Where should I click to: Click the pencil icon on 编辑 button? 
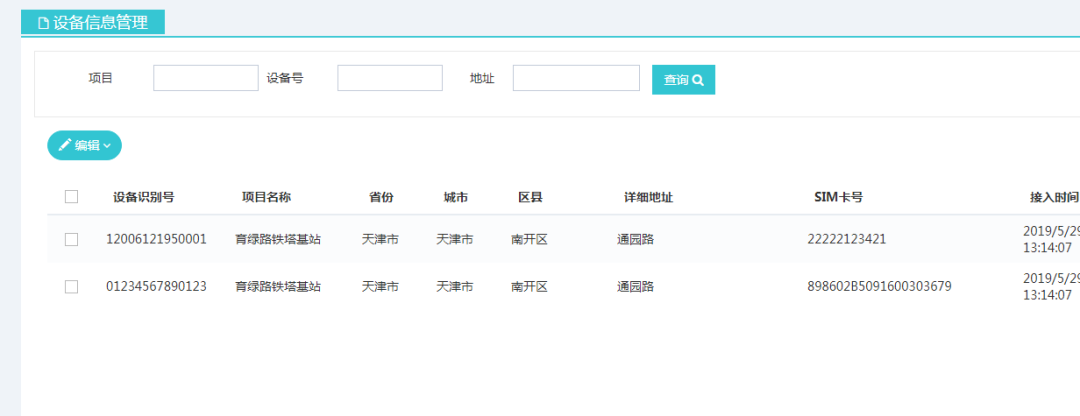tap(65, 145)
